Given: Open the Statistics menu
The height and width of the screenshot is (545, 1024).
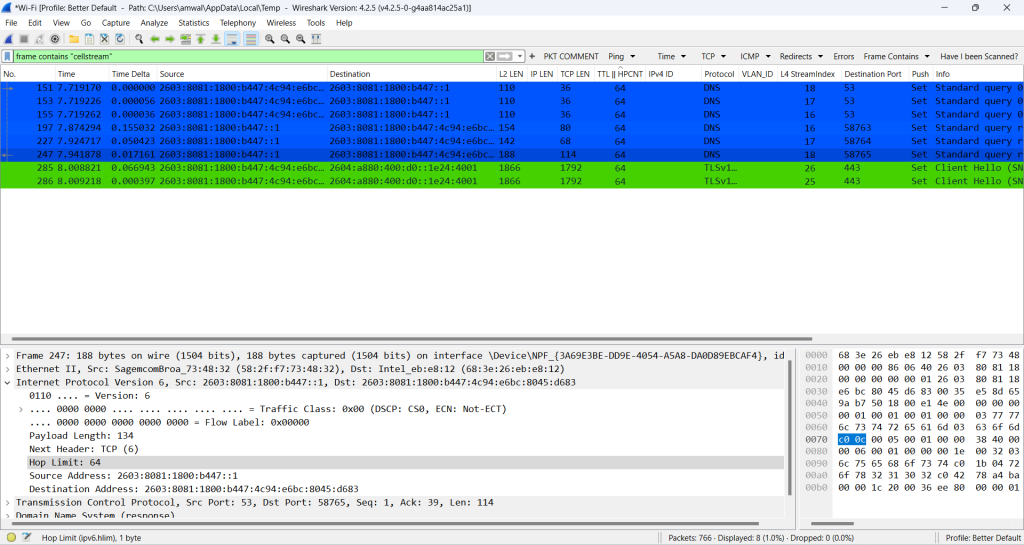Looking at the screenshot, I should click(x=193, y=22).
